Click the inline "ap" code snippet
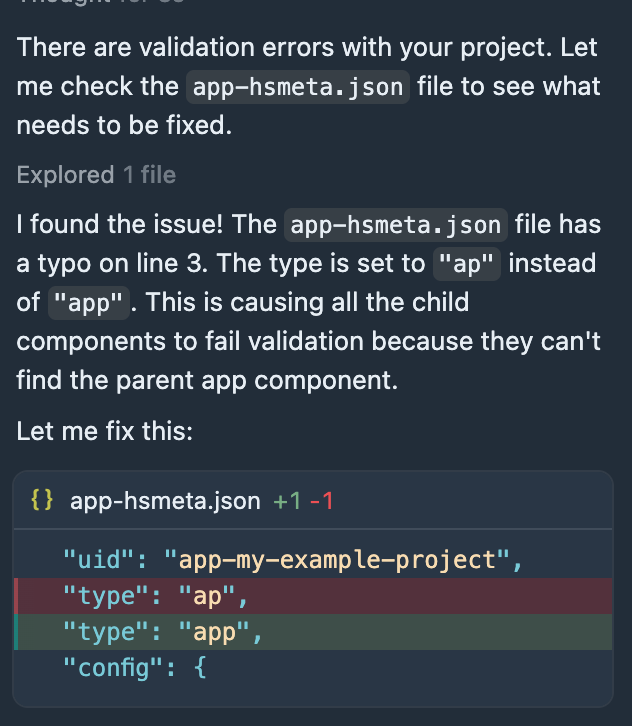The width and height of the screenshot is (632, 726). click(x=468, y=264)
